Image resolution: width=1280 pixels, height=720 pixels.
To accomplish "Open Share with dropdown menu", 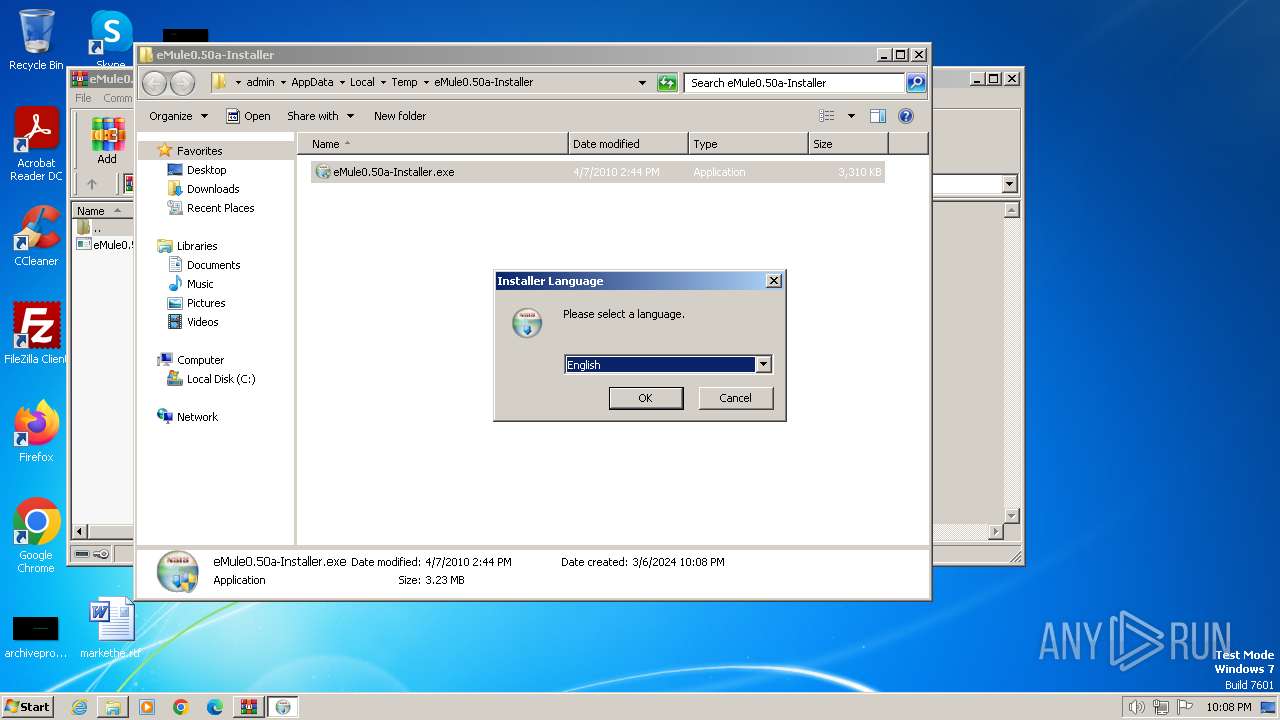I will [x=320, y=116].
